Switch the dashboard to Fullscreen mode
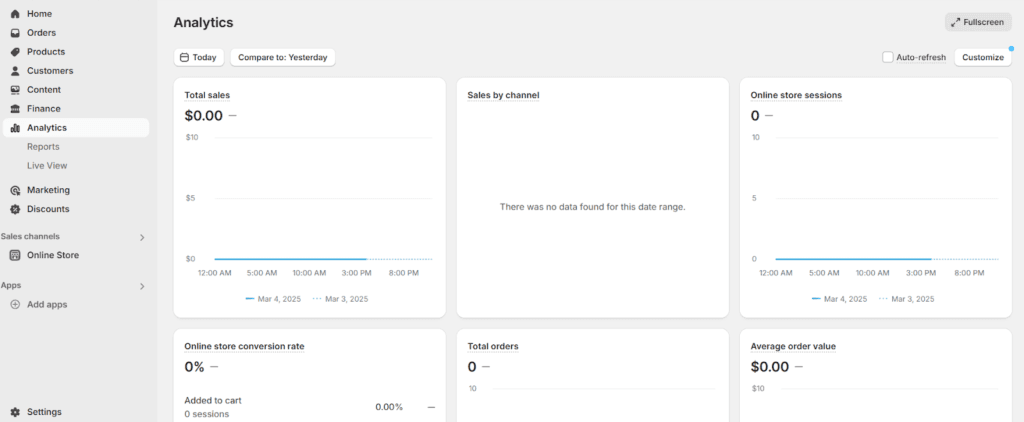 pos(978,22)
